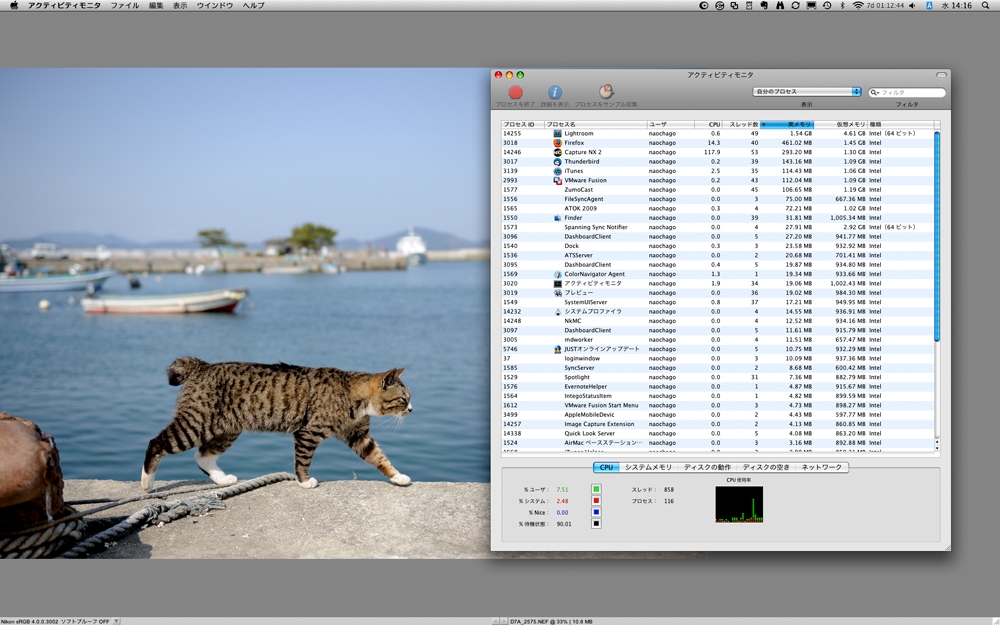Select the Firefox process icon row
The width and height of the screenshot is (1000, 625).
point(558,143)
